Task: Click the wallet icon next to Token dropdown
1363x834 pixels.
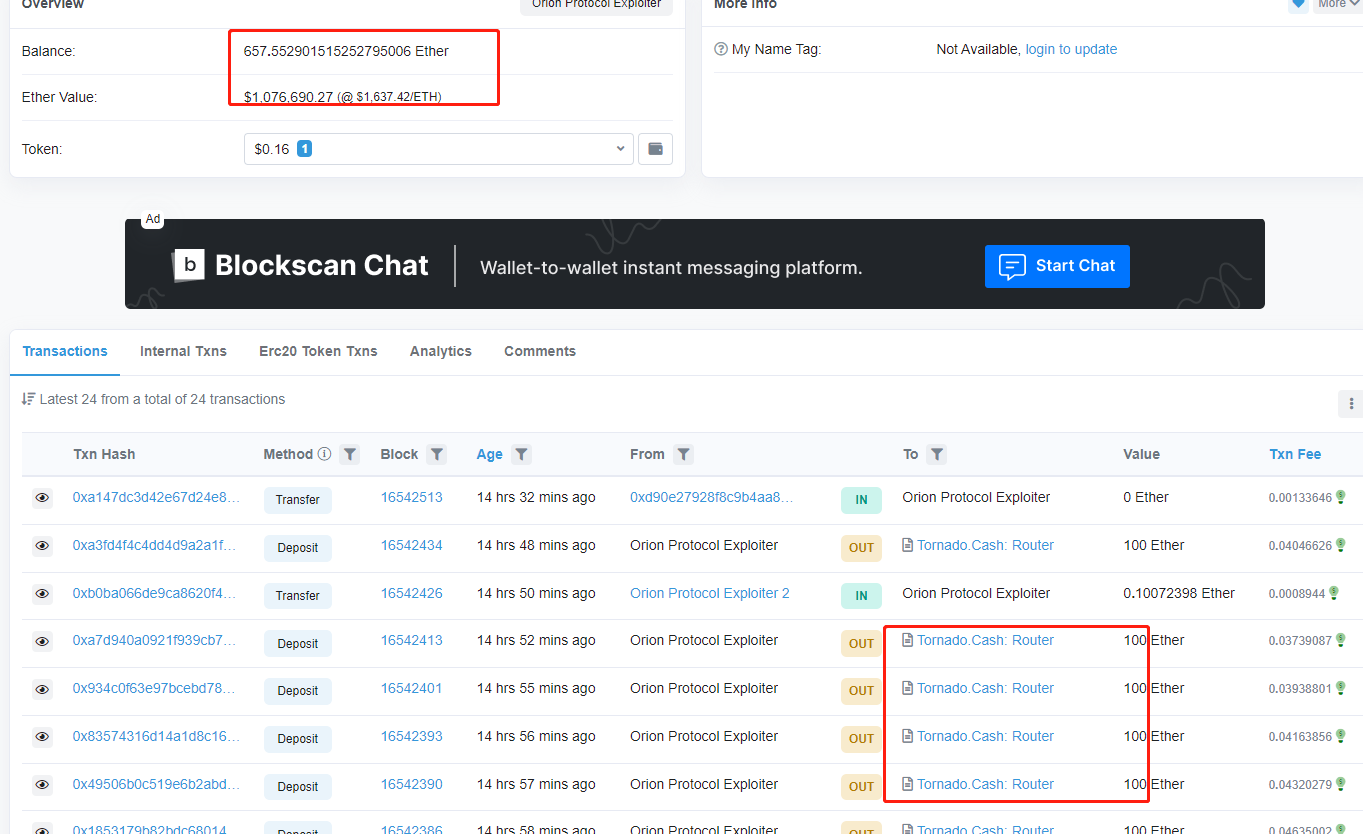Action: pos(655,149)
